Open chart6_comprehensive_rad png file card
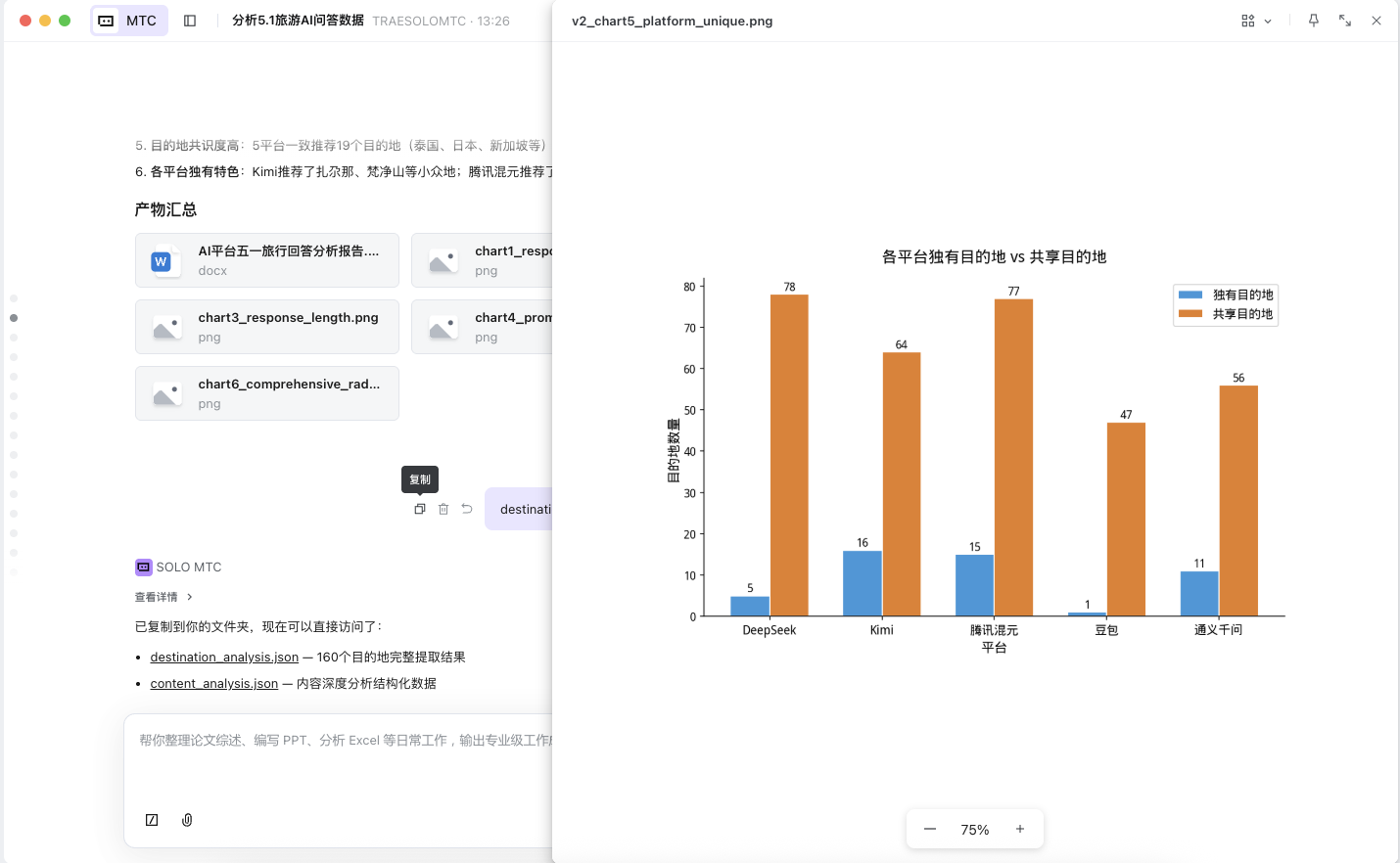Image resolution: width=1400 pixels, height=863 pixels. [x=267, y=393]
